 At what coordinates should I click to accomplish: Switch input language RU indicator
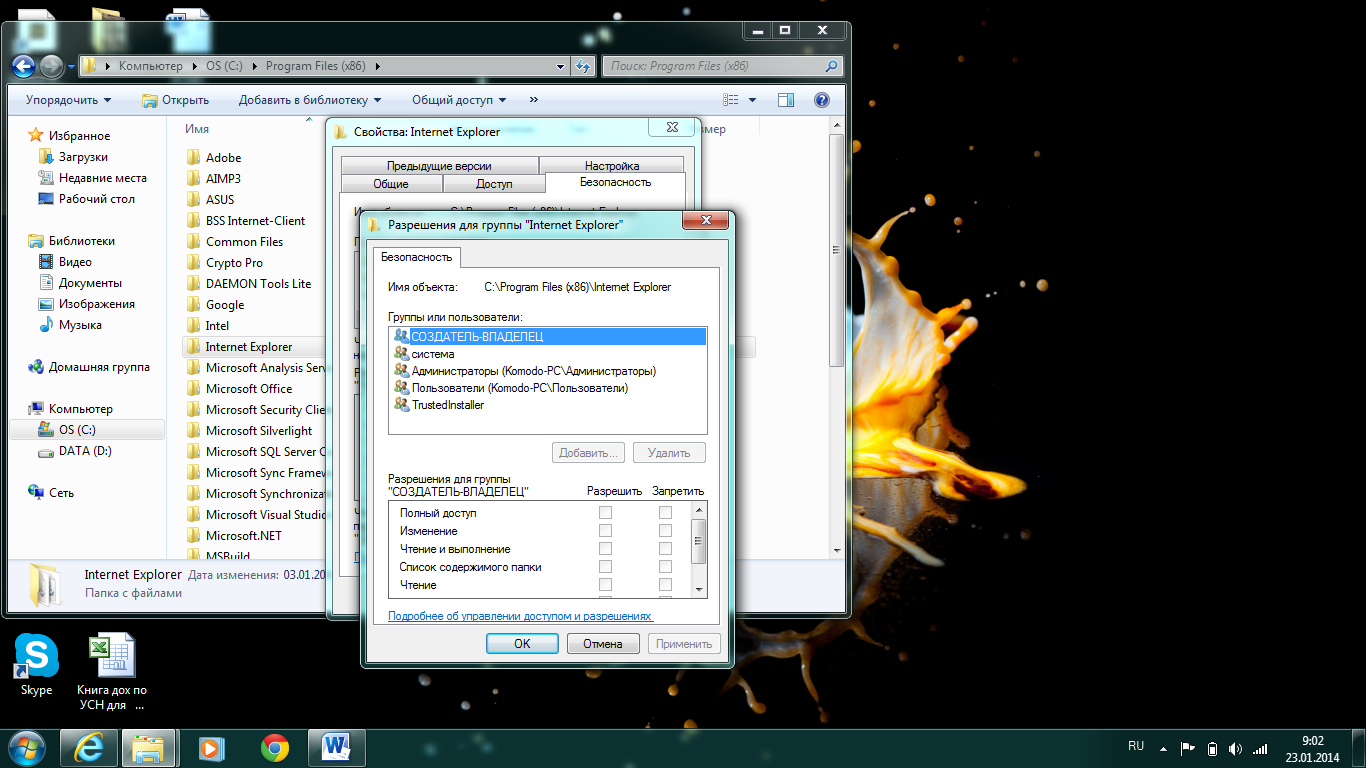1136,746
